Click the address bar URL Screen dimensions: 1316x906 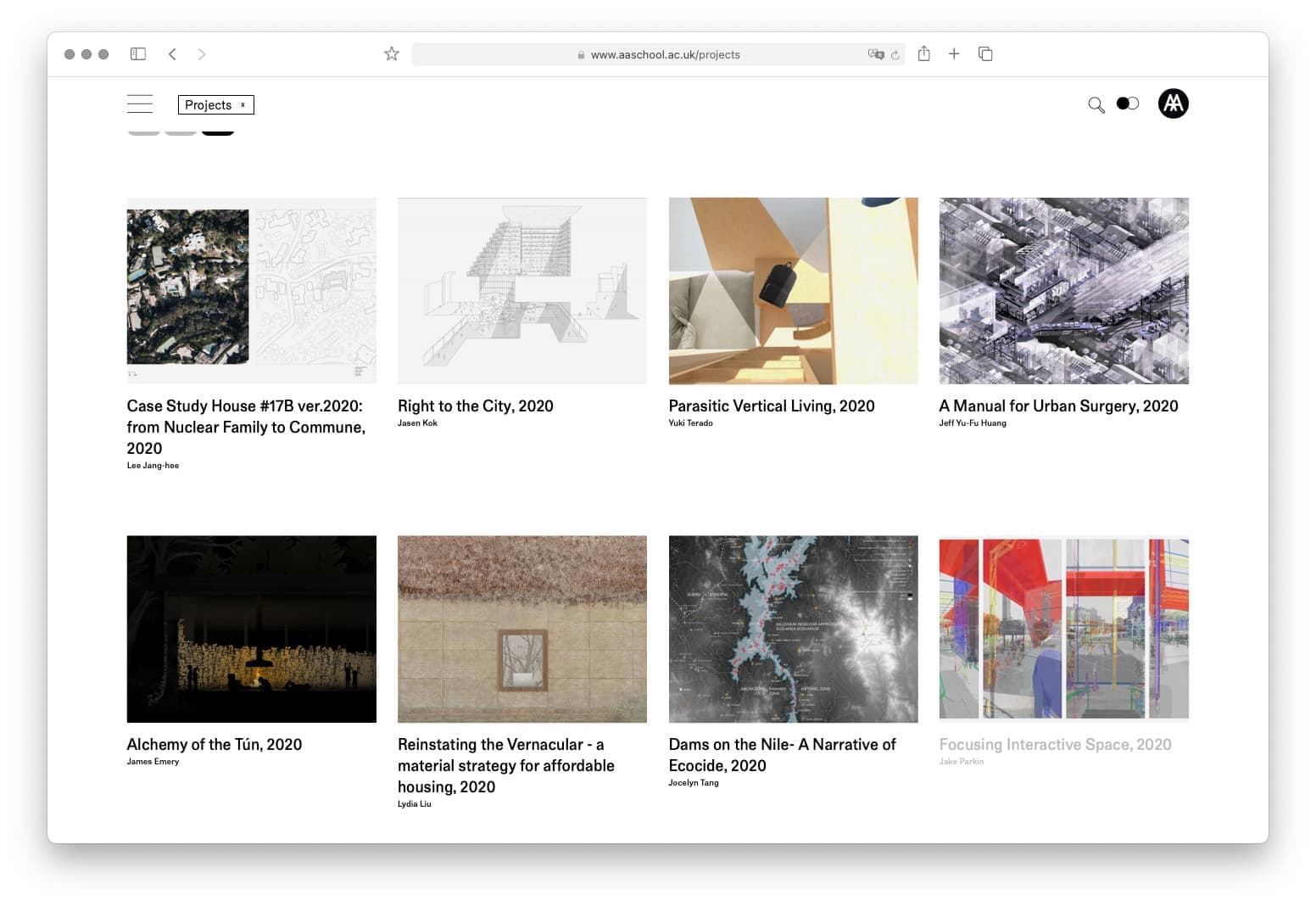(x=664, y=54)
